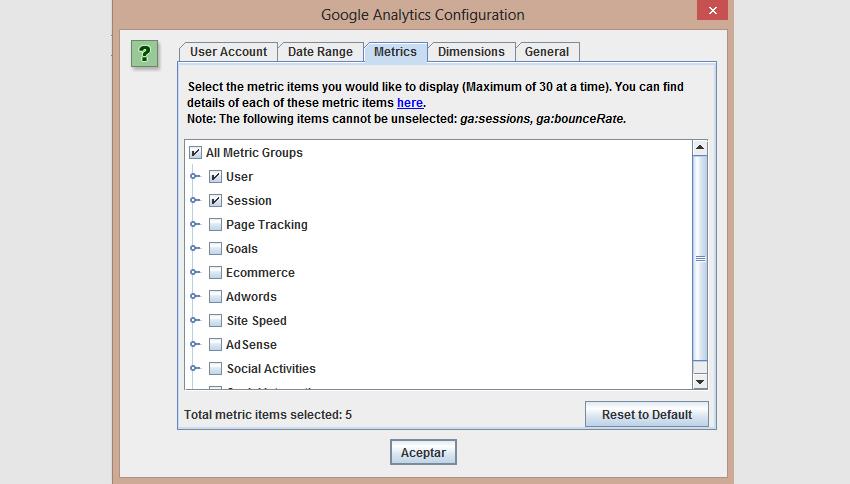850x484 pixels.
Task: Click the 'All Metric Groups' label
Action: 254,153
